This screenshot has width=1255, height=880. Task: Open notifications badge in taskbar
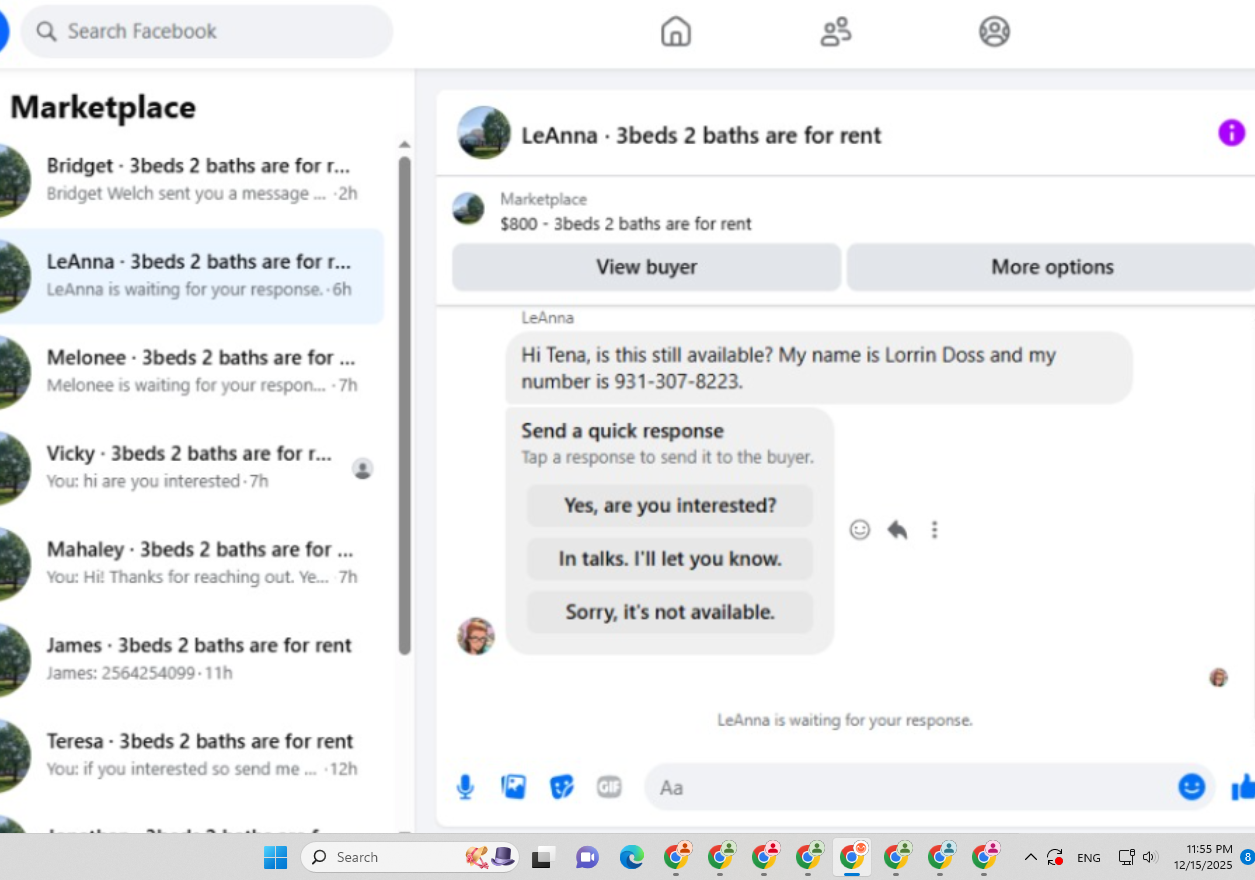(x=1247, y=857)
